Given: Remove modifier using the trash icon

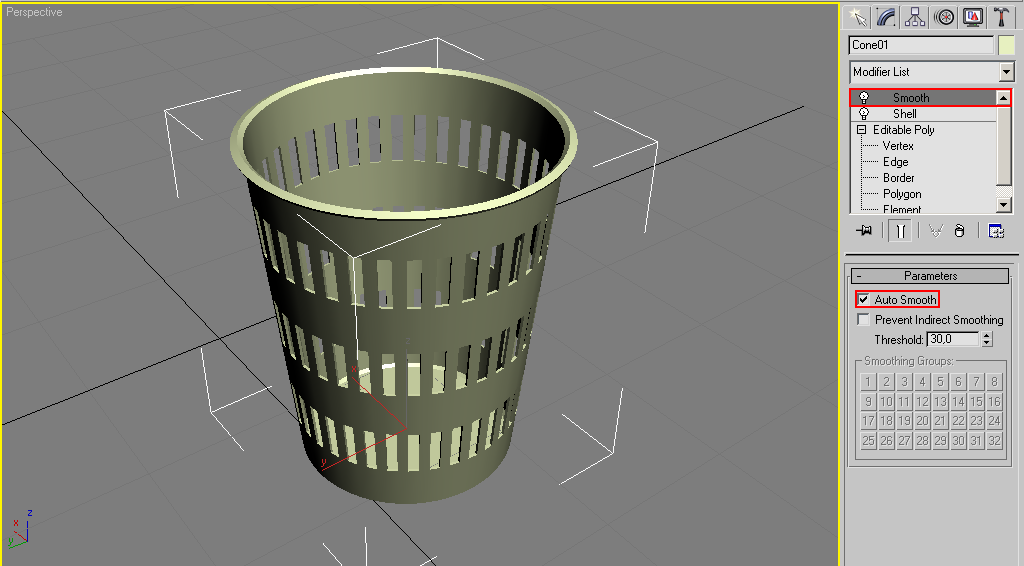Looking at the screenshot, I should [959, 230].
